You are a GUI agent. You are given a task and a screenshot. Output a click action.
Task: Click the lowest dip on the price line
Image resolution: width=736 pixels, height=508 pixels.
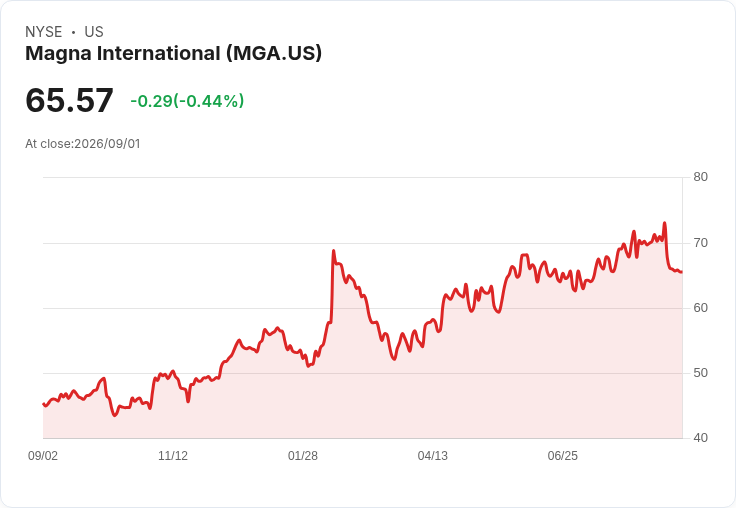tap(115, 416)
